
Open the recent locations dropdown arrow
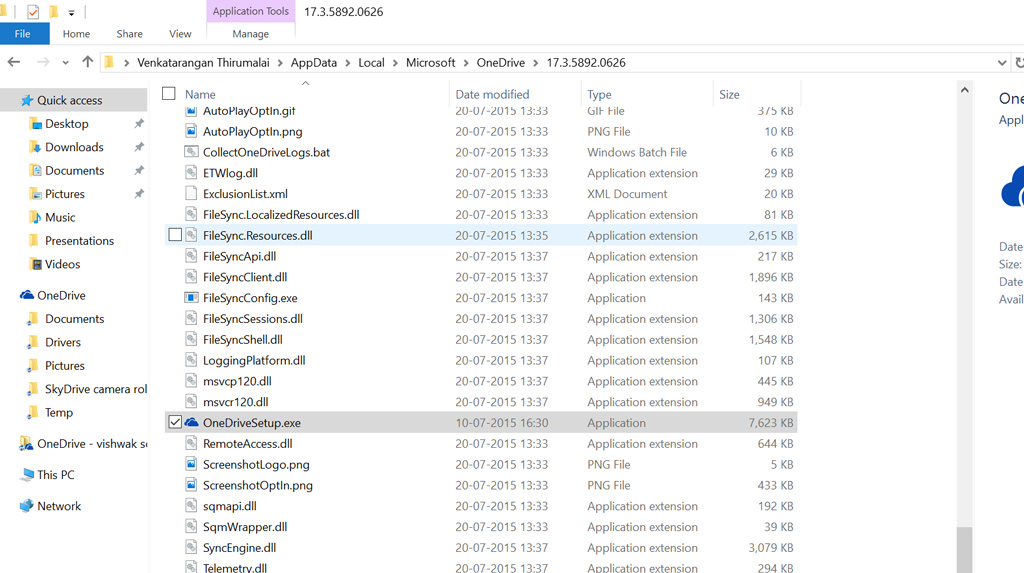(65, 63)
